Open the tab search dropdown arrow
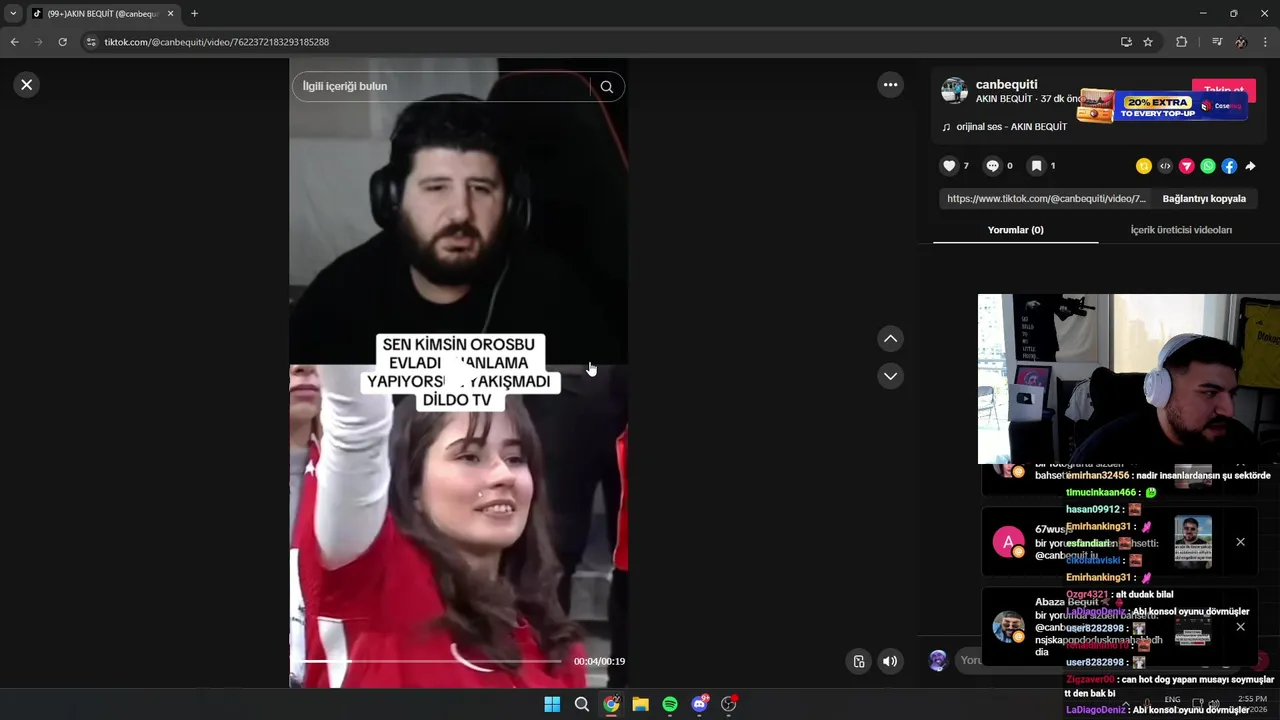This screenshot has height=720, width=1280. [13, 14]
